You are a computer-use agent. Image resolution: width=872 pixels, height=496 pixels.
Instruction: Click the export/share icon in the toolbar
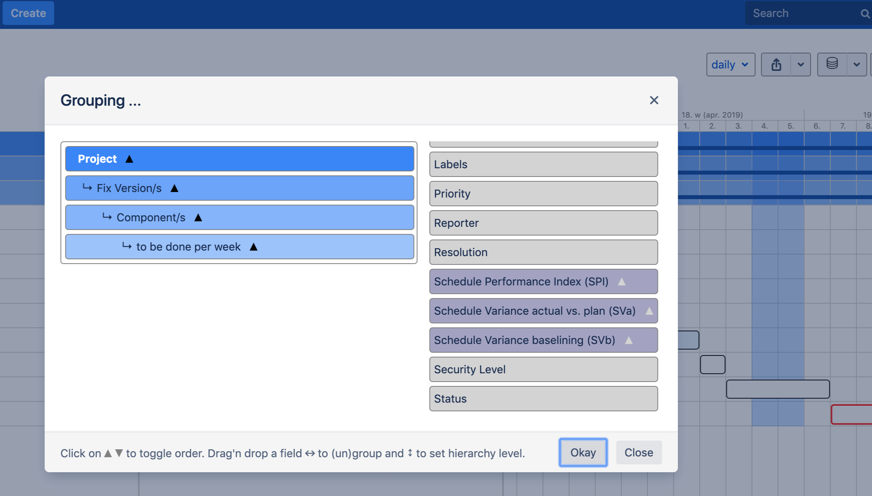click(776, 65)
